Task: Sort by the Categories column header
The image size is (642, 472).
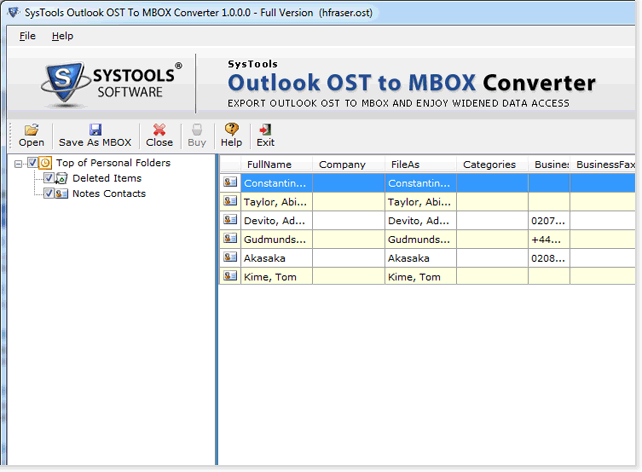Action: 492,165
